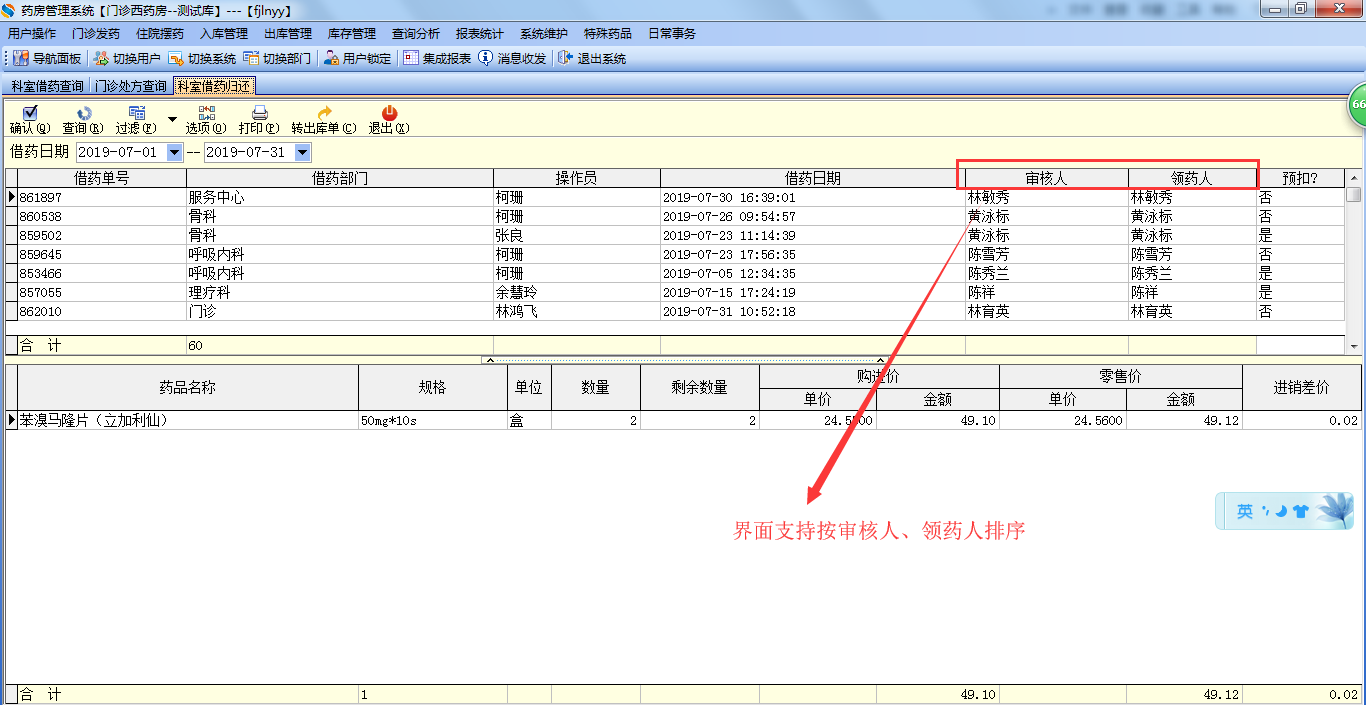Click the 剩余数量 column header
This screenshot has width=1366, height=705.
pos(700,387)
